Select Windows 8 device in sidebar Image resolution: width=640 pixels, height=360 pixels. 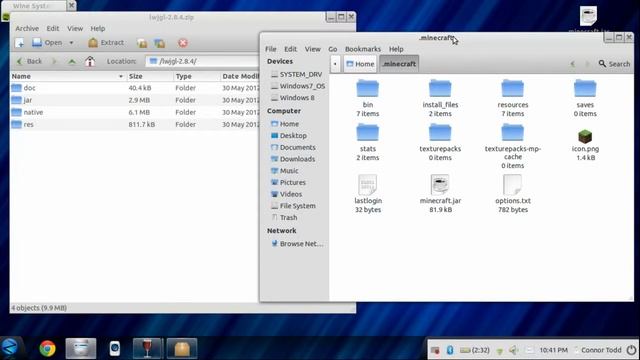tap(293, 98)
